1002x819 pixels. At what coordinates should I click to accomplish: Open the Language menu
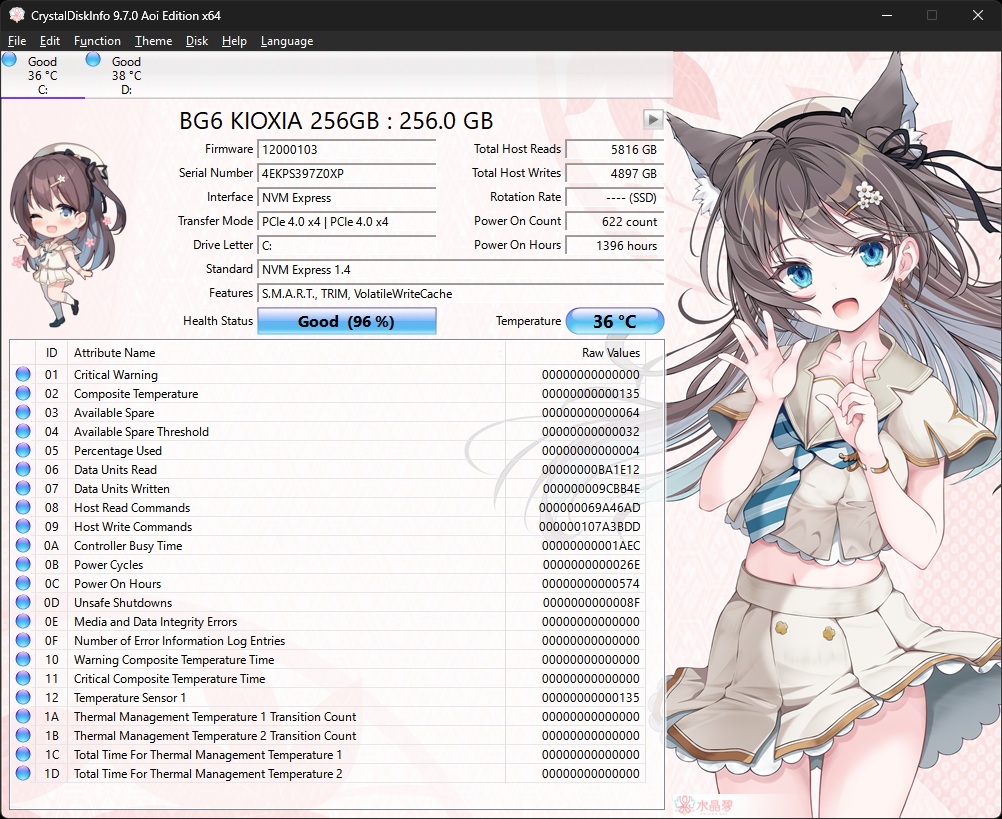pos(287,41)
